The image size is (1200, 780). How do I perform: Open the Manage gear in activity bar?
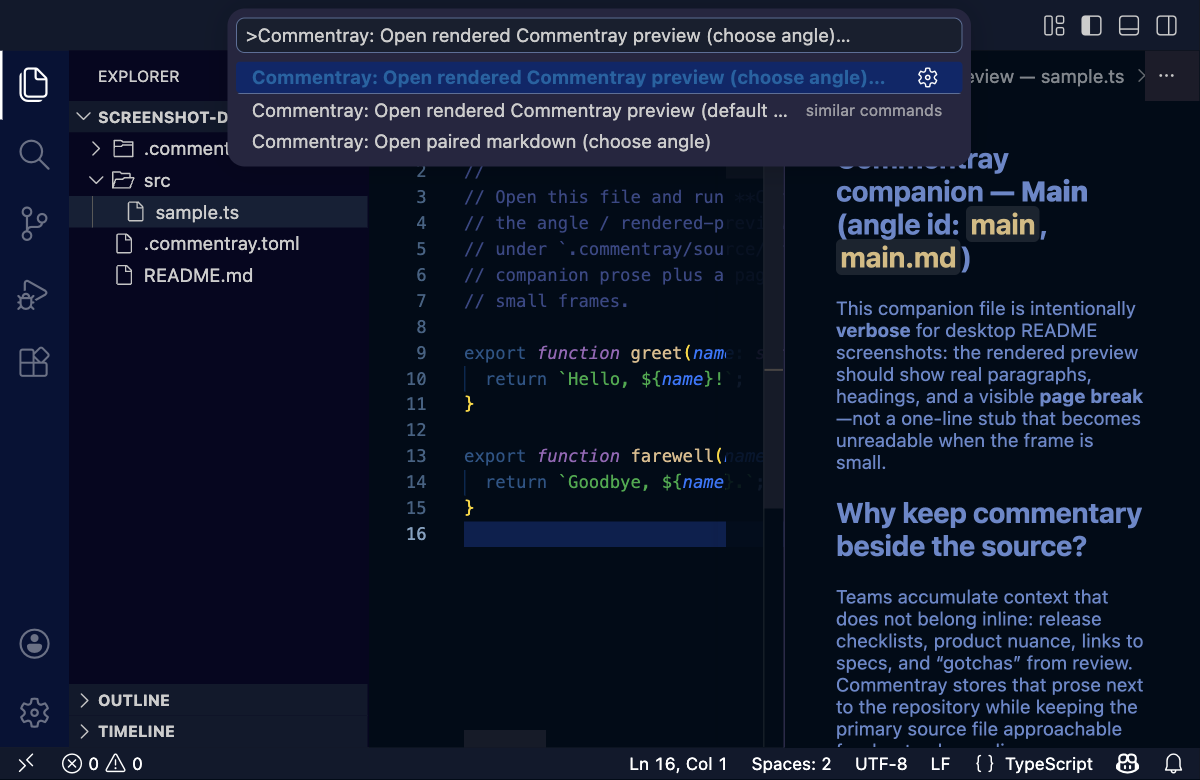pyautogui.click(x=34, y=713)
